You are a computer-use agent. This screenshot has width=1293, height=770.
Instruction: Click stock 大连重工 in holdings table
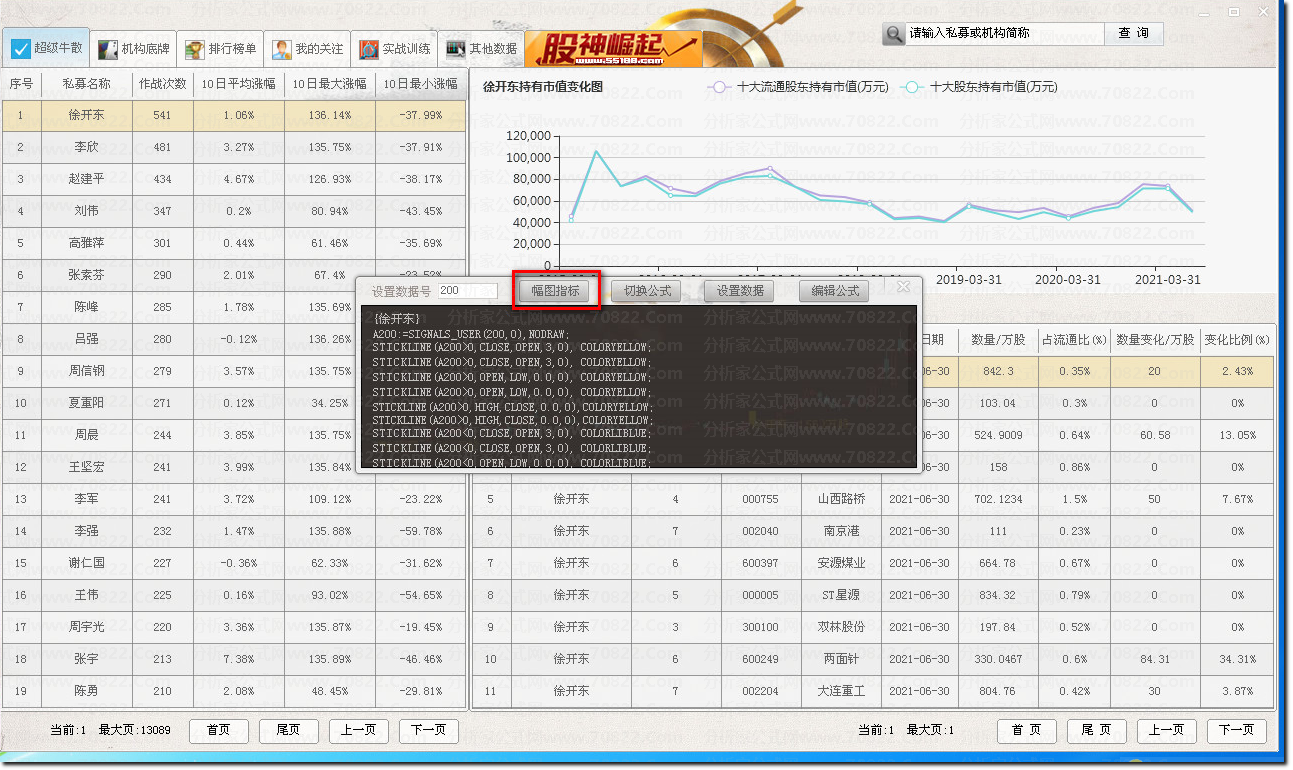(841, 691)
